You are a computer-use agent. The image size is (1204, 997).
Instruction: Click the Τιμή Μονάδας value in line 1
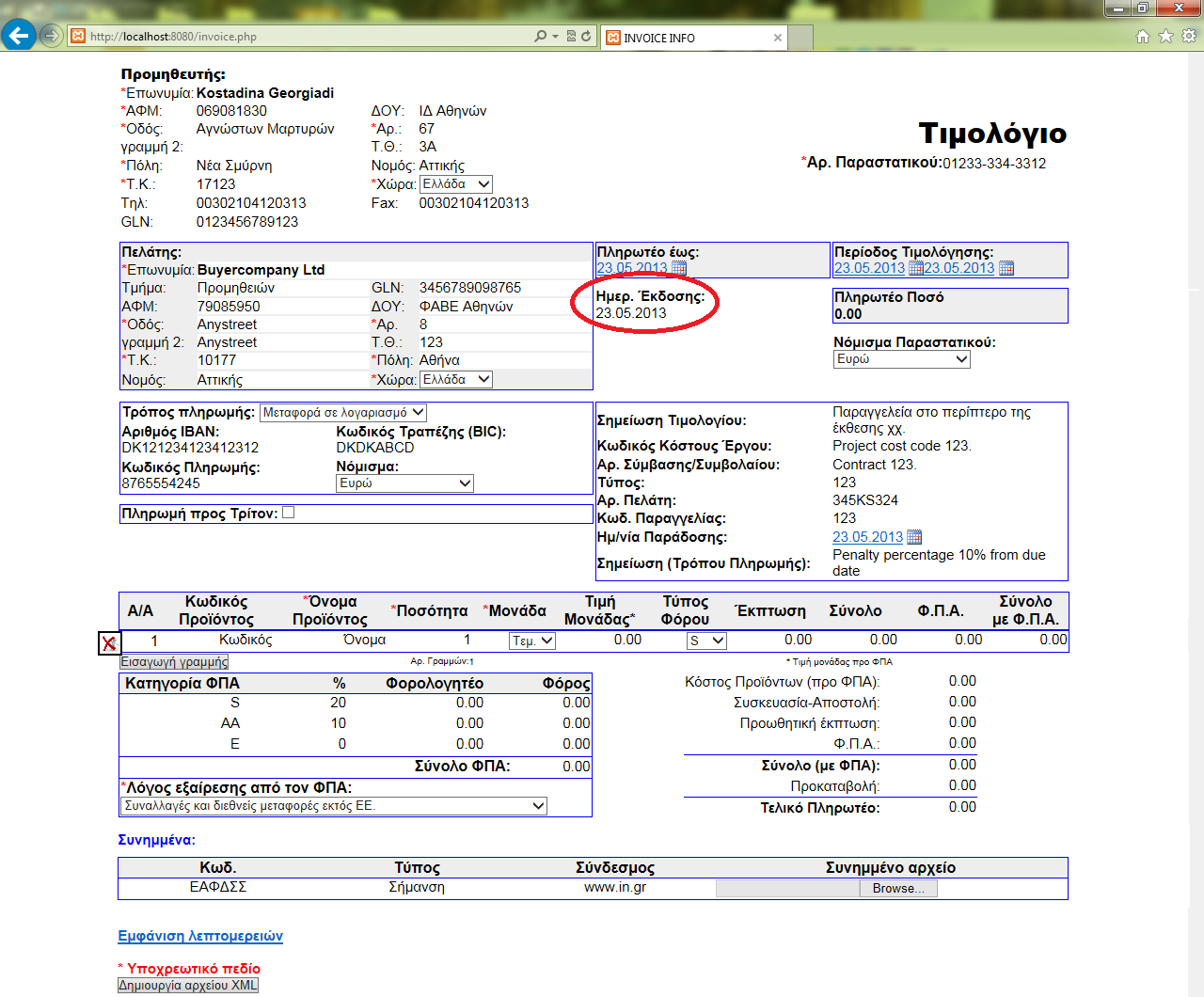coord(627,640)
